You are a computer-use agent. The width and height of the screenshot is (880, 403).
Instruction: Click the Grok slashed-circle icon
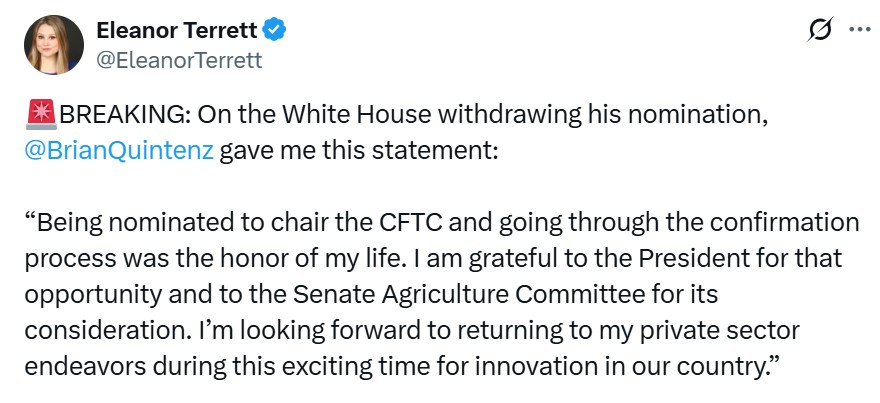820,31
